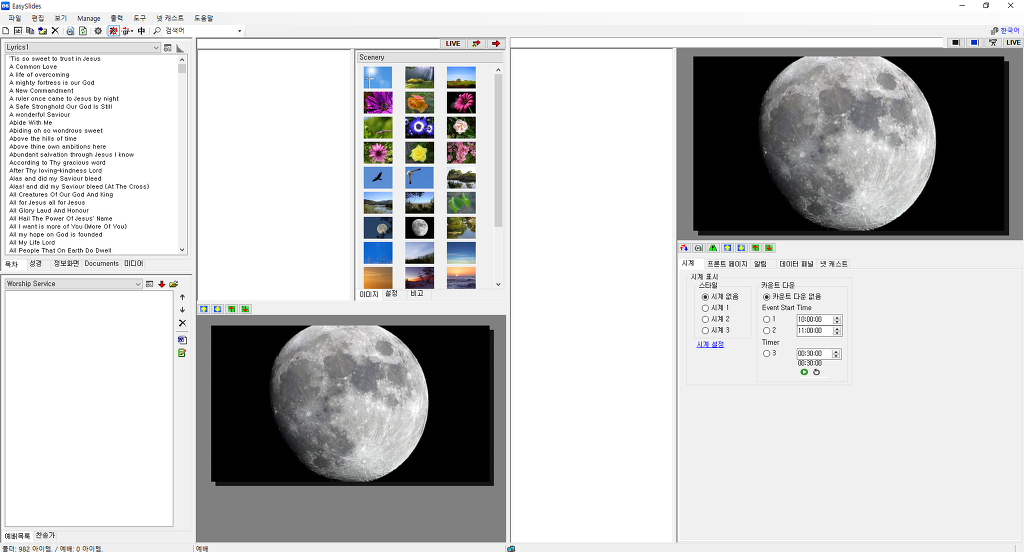Switch to the 데이터 패널 tab
1024x552 pixels.
[796, 264]
